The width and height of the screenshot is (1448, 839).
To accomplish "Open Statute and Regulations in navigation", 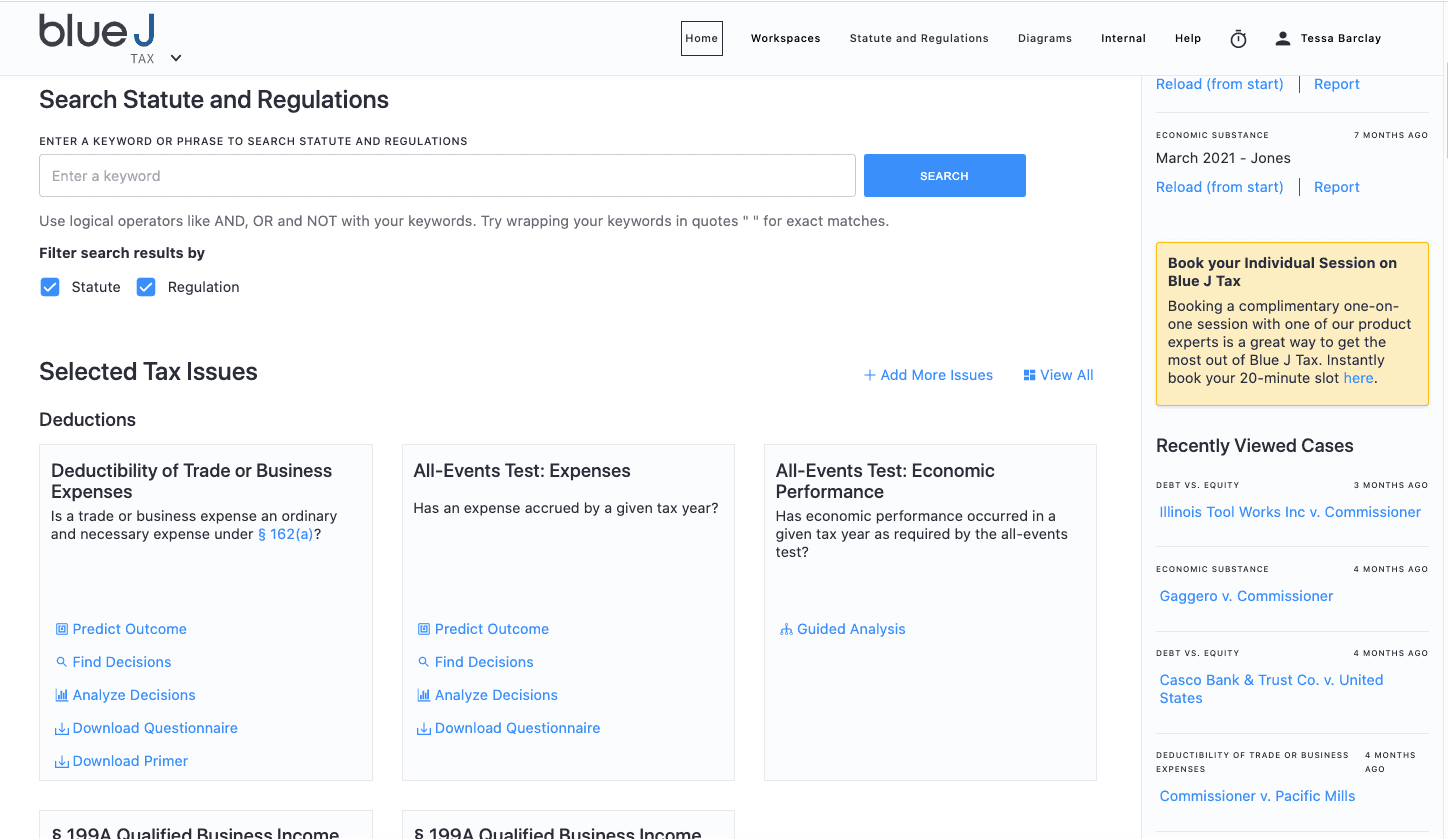I will click(x=919, y=38).
